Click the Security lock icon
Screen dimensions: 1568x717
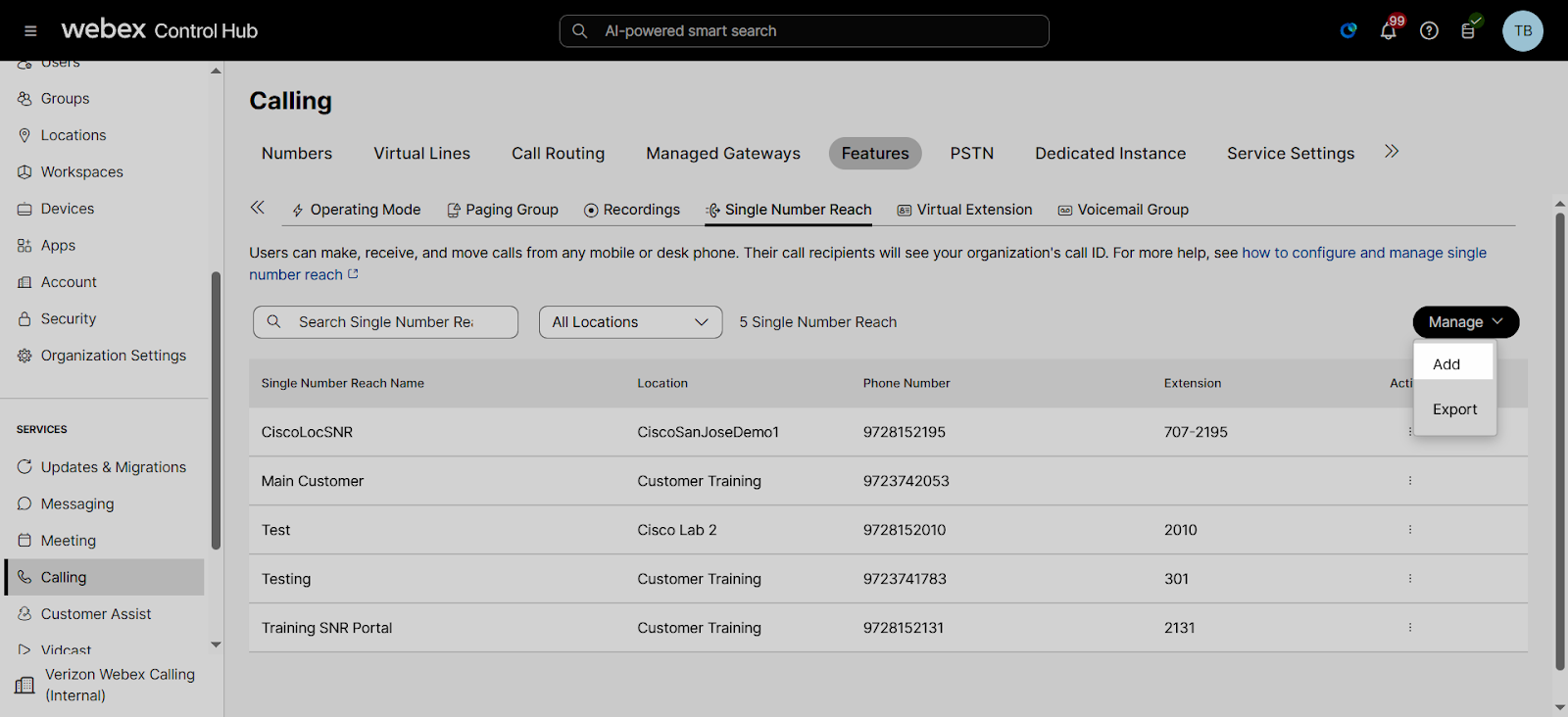24,318
